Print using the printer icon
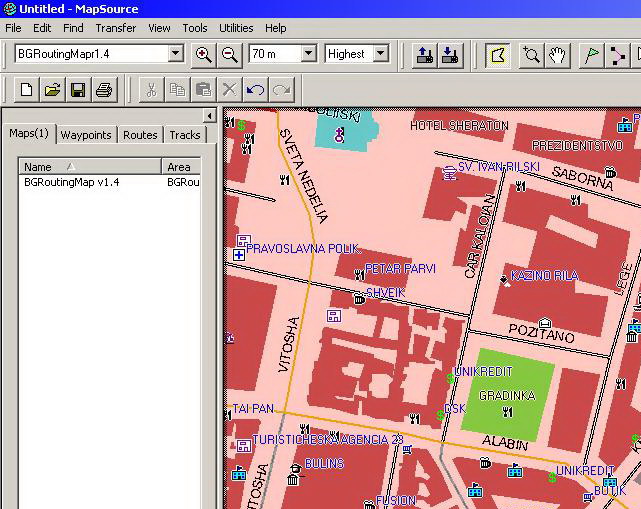 [104, 90]
